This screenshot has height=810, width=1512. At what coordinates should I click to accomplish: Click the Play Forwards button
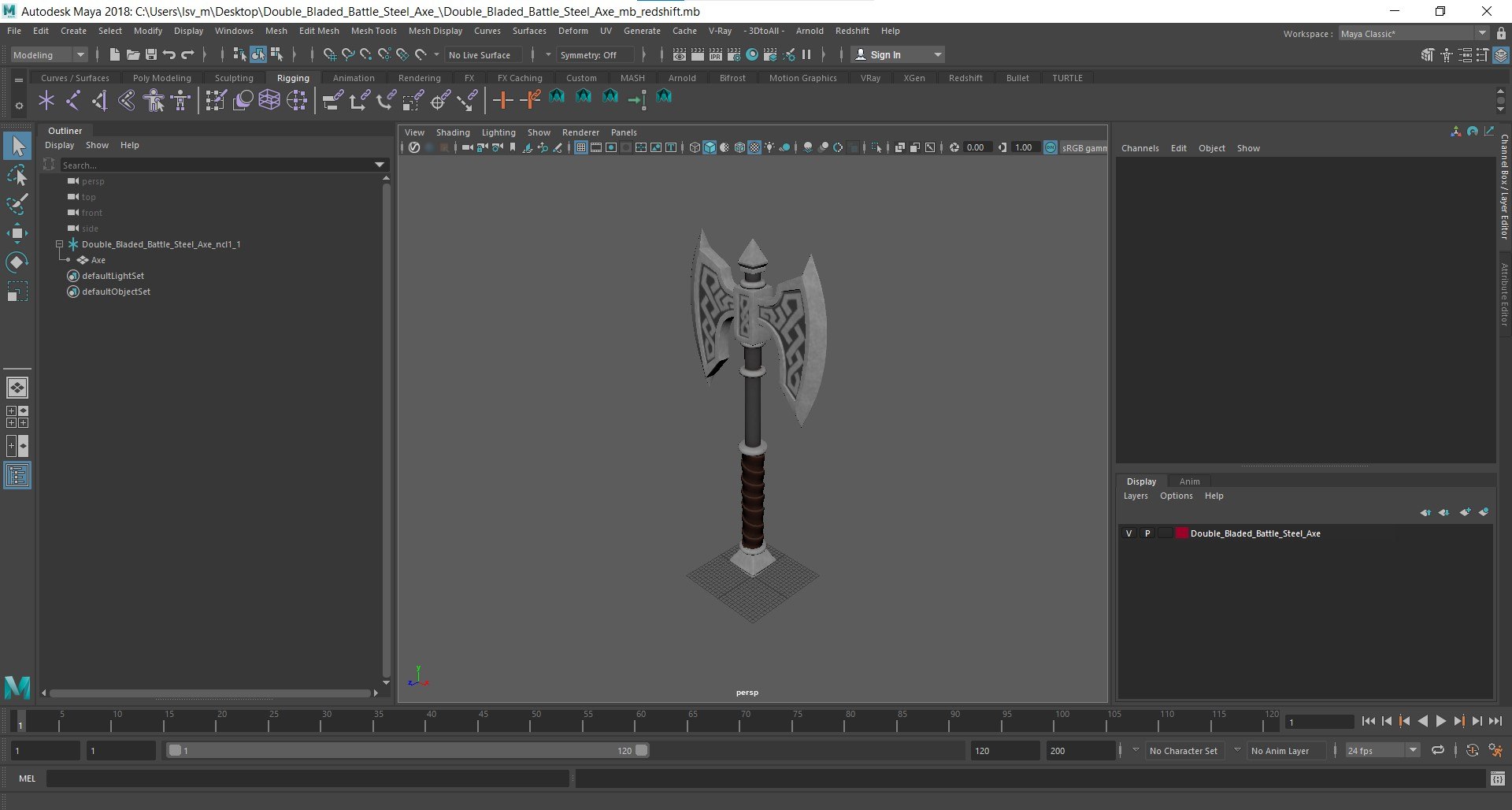pos(1440,721)
